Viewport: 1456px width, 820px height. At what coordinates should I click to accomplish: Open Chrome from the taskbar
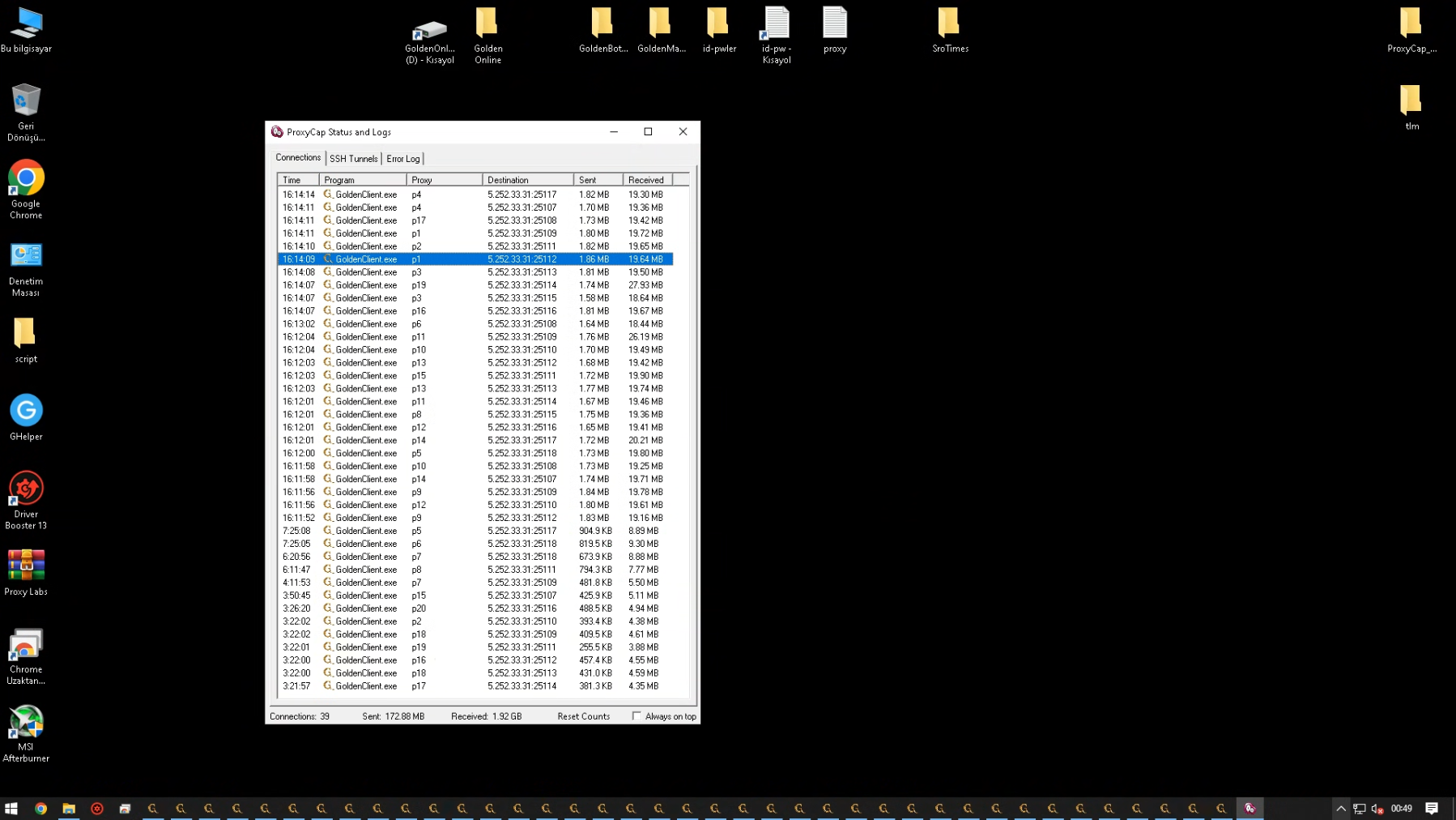point(40,808)
